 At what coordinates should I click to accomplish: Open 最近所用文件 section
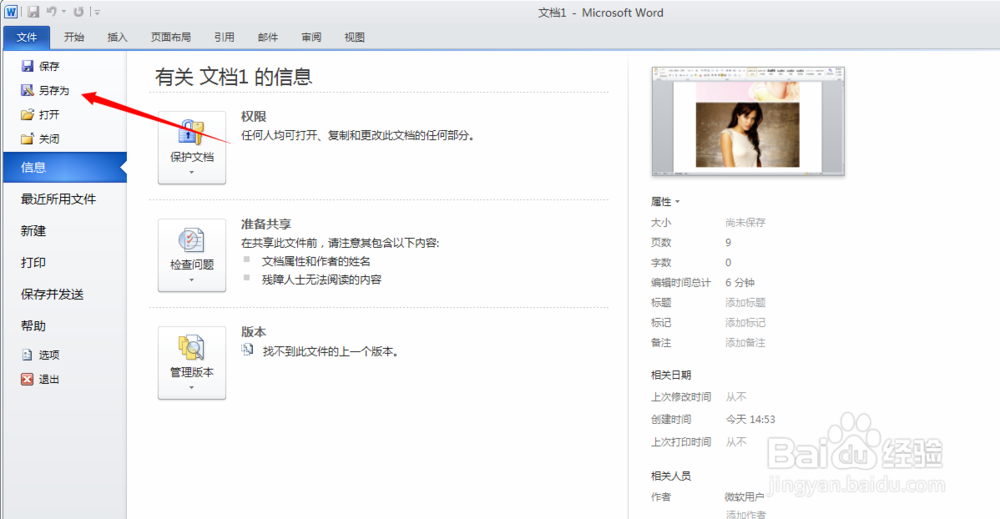58,199
